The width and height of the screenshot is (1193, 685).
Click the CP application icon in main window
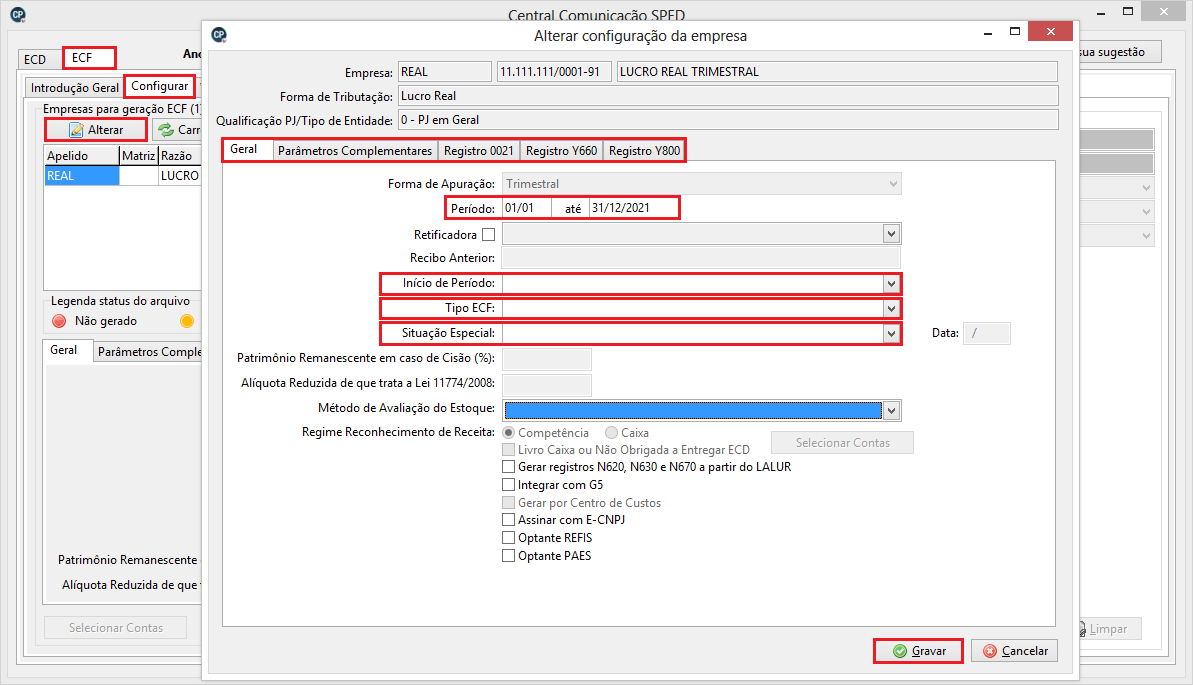[16, 15]
